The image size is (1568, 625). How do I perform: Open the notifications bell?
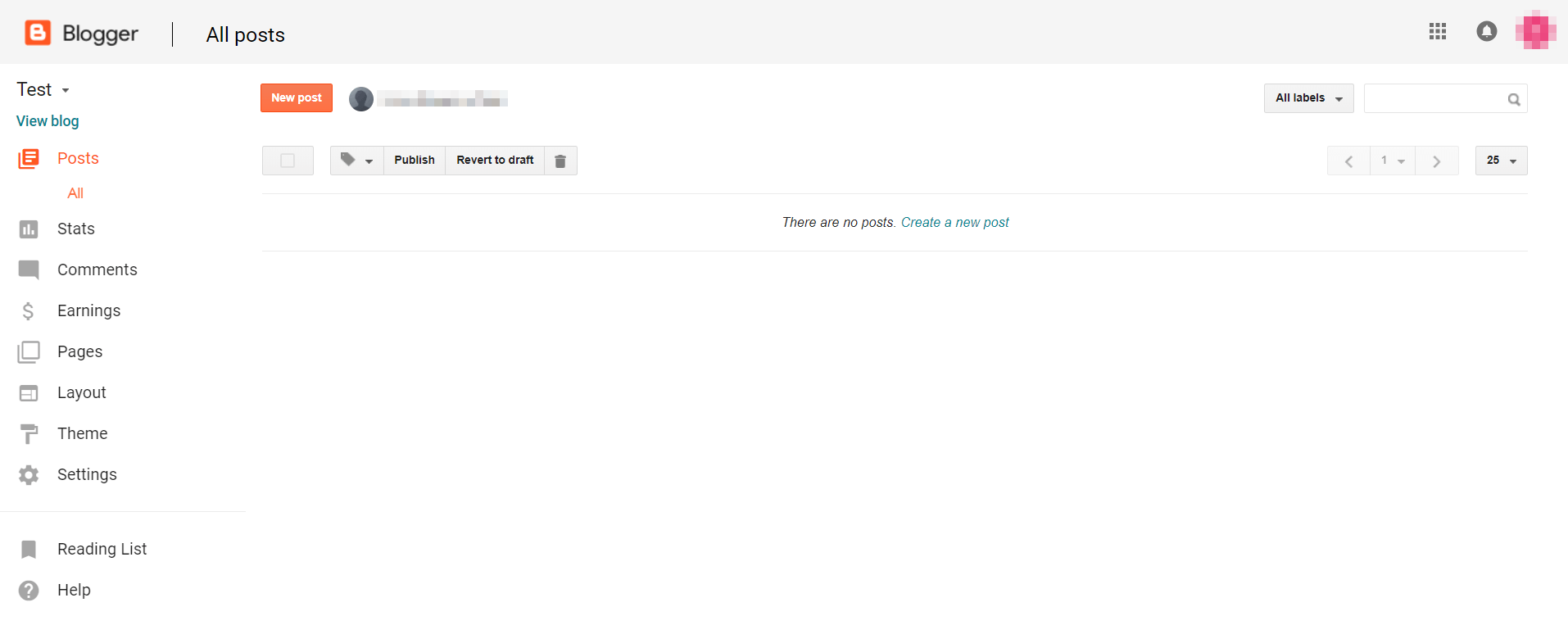pyautogui.click(x=1486, y=31)
